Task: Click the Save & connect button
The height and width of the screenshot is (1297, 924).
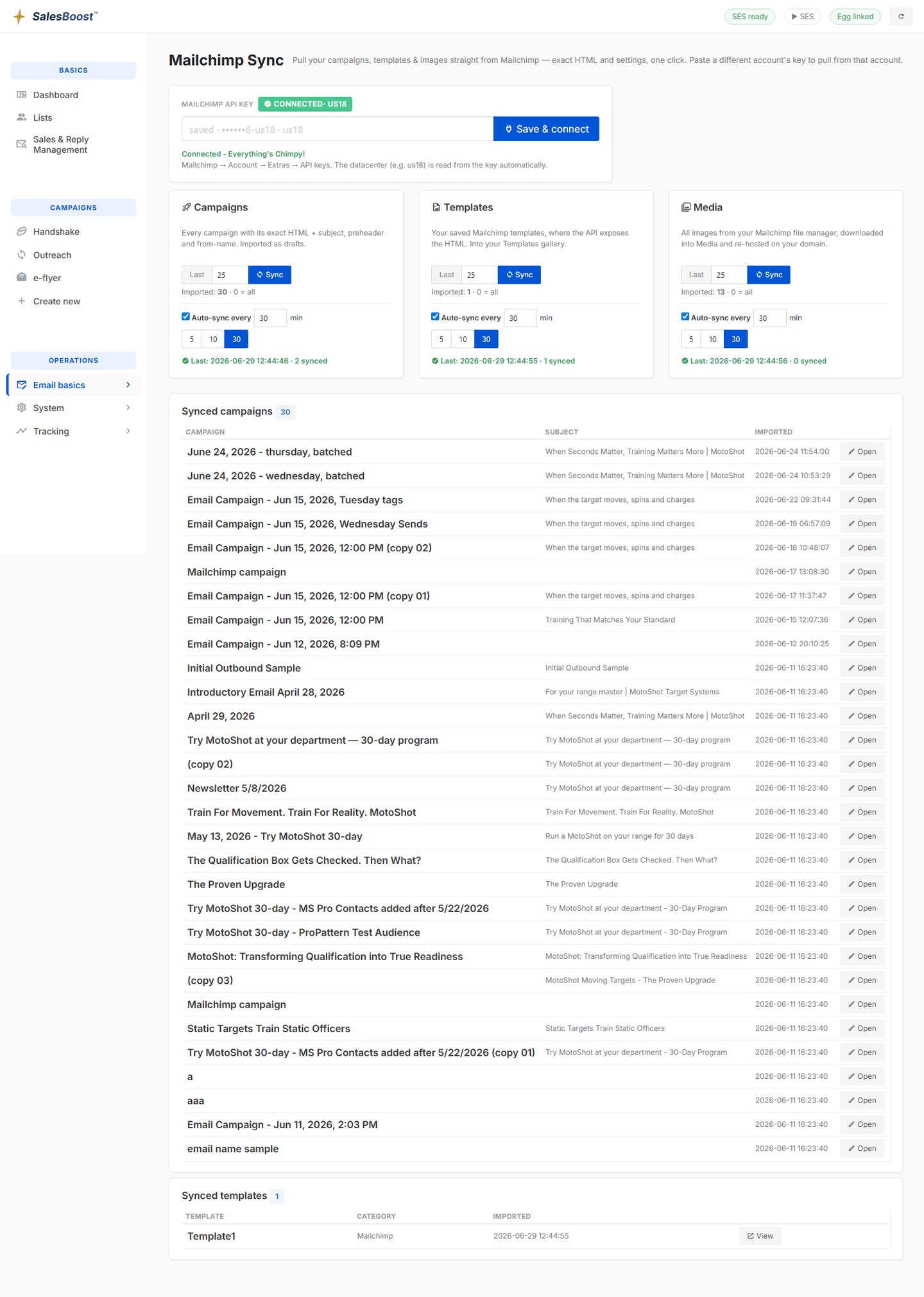Action: pyautogui.click(x=546, y=129)
